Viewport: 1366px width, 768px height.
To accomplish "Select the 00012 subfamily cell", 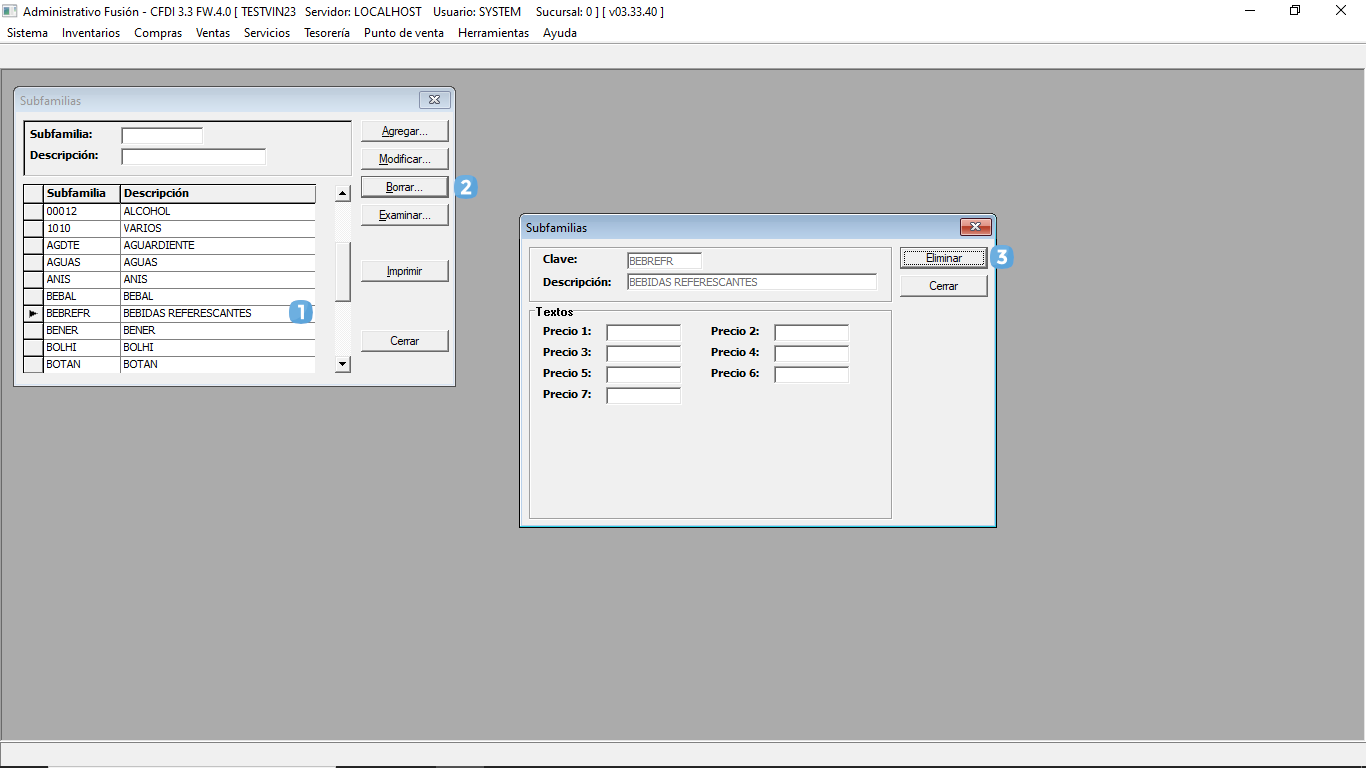I will click(x=82, y=212).
